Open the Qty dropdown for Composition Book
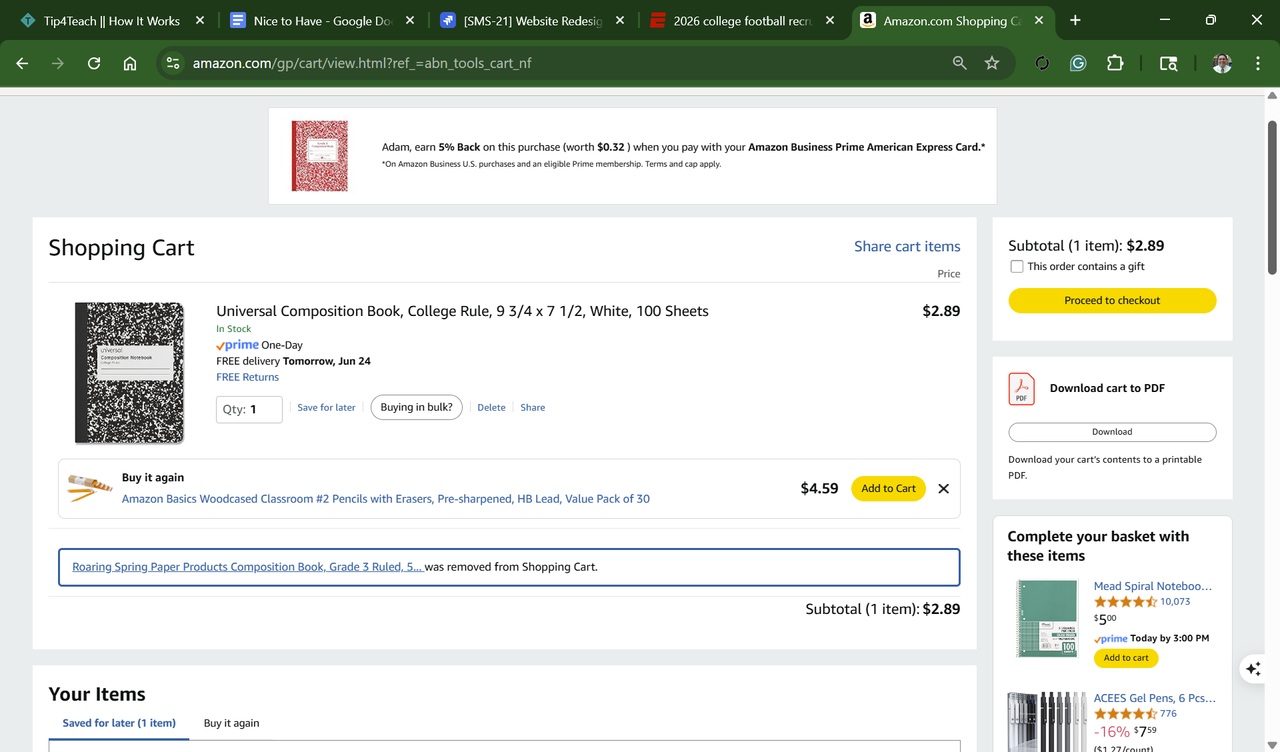1280x752 pixels. pyautogui.click(x=249, y=409)
